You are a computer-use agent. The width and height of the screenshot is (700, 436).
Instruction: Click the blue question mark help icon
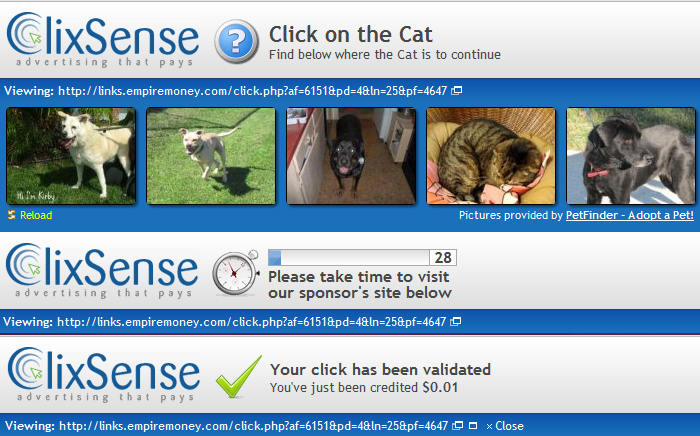pos(236,41)
